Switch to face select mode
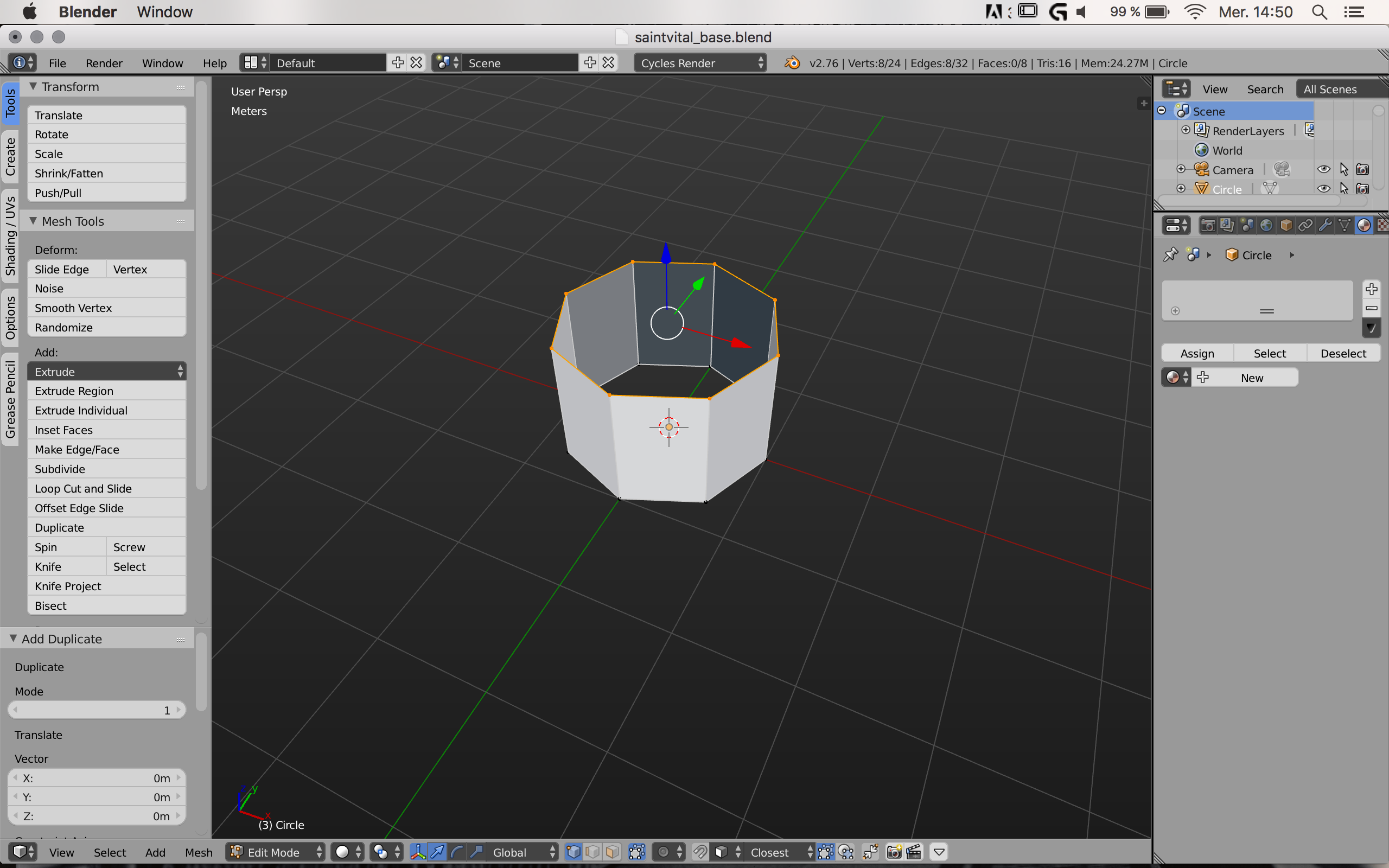The height and width of the screenshot is (868, 1389). tap(613, 852)
